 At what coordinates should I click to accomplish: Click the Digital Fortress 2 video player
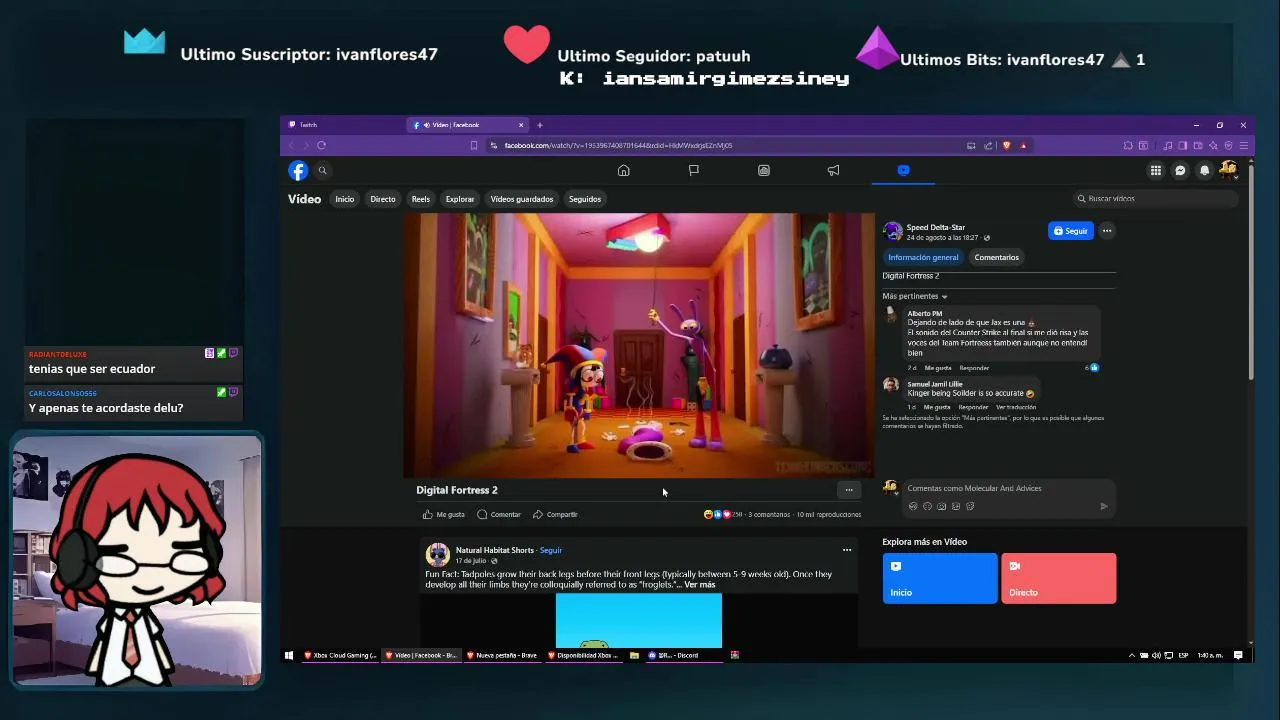pos(639,345)
